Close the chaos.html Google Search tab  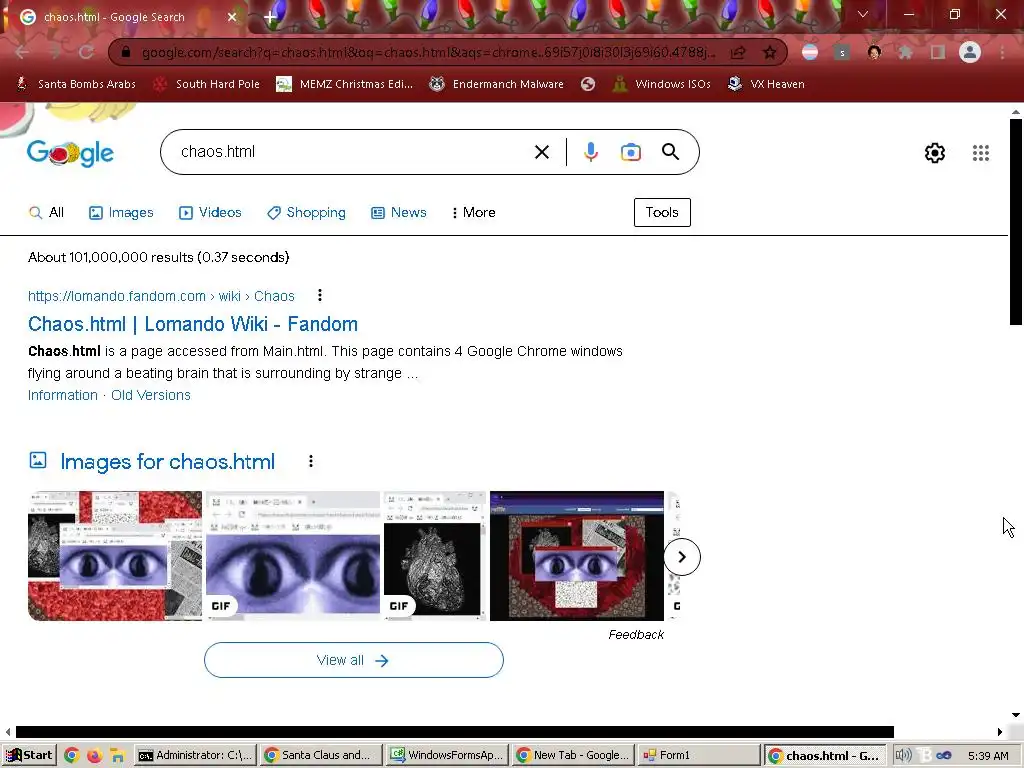[232, 17]
